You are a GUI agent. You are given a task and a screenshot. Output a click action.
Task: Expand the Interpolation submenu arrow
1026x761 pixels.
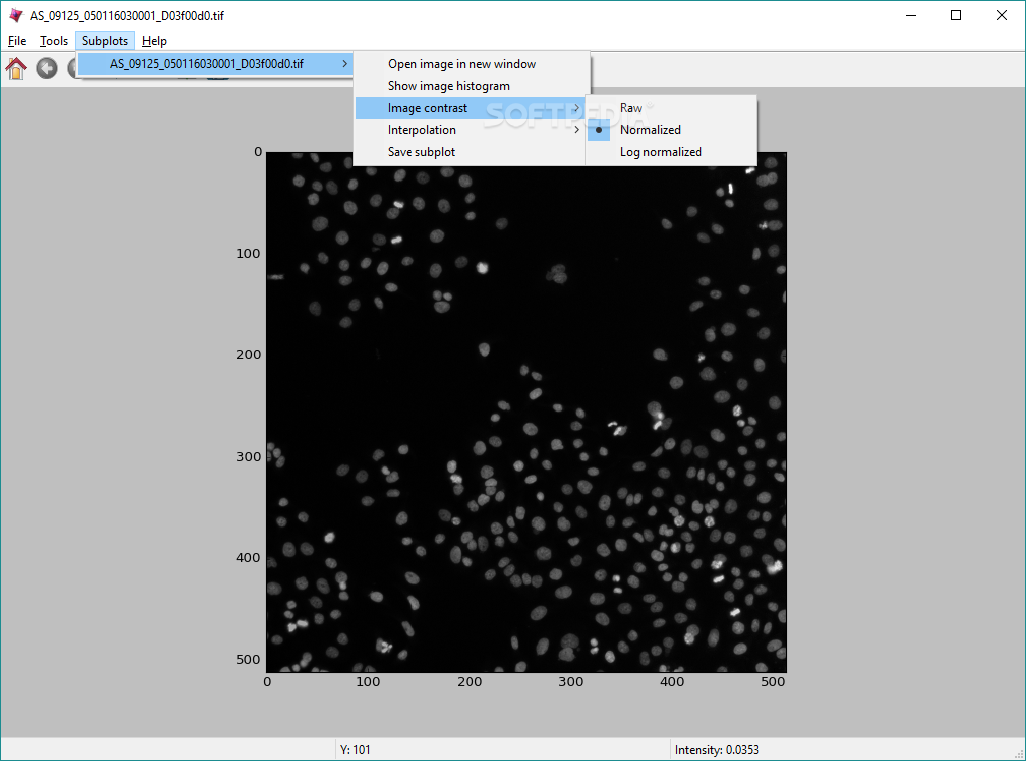(x=576, y=130)
